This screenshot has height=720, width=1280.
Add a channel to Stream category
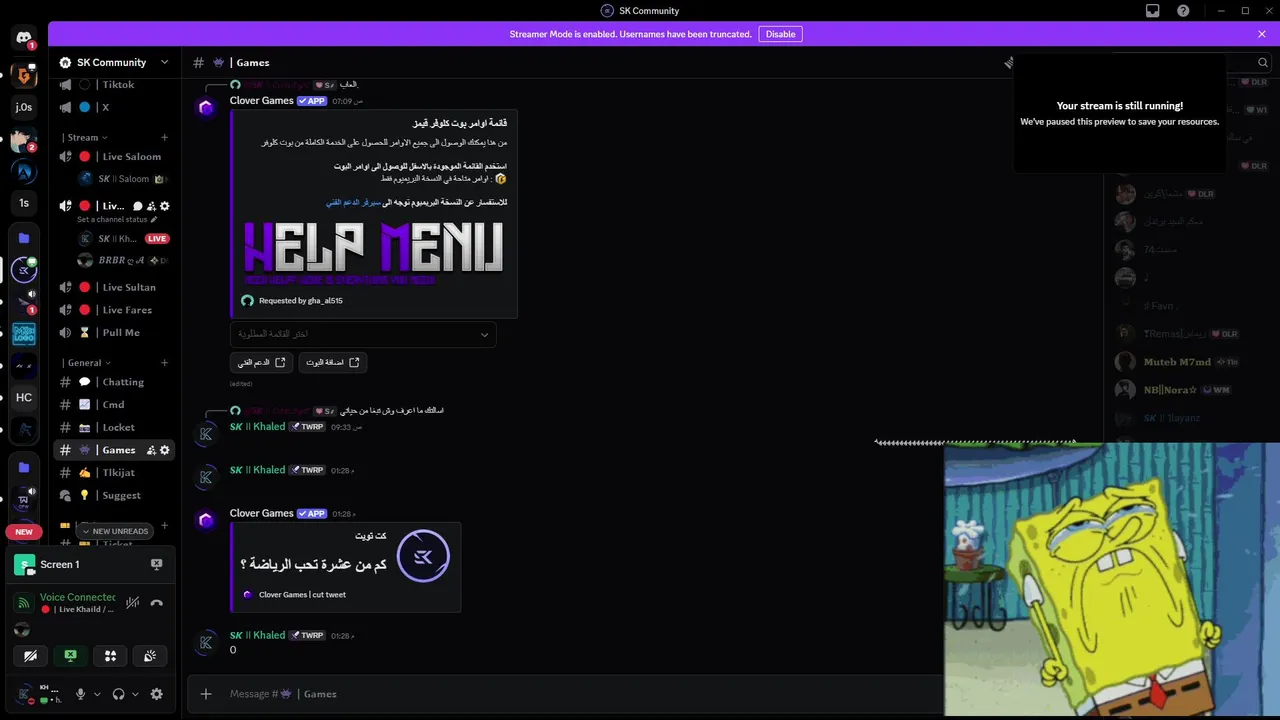[x=165, y=138]
